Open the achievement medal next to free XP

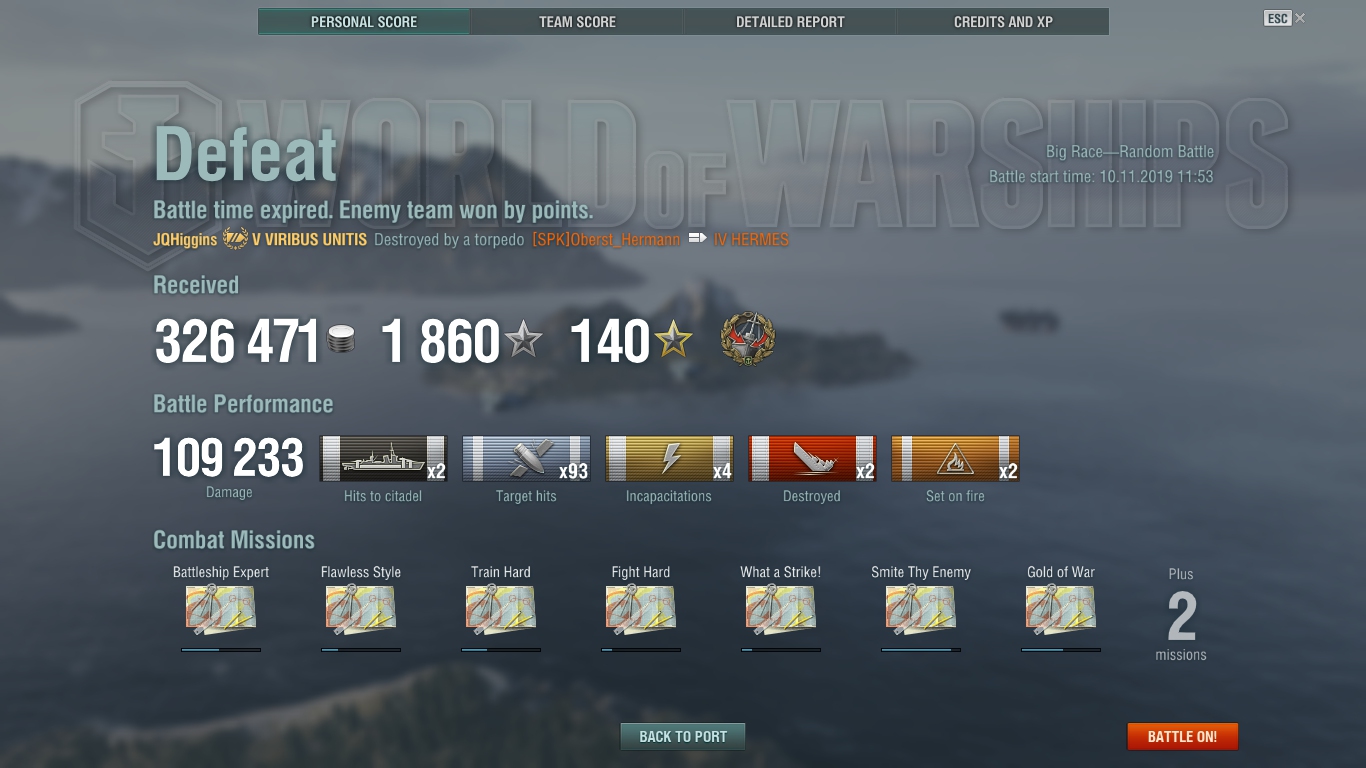click(x=747, y=340)
